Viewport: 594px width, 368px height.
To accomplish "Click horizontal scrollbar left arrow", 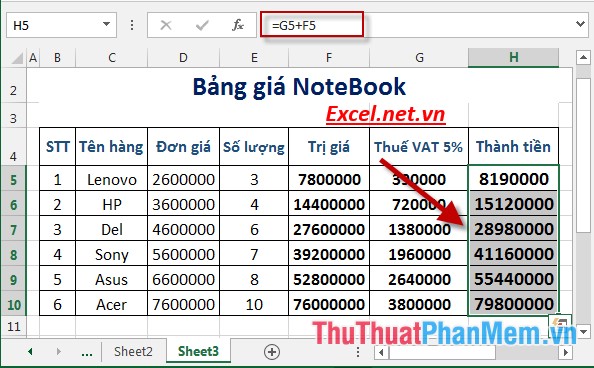I will click(381, 352).
